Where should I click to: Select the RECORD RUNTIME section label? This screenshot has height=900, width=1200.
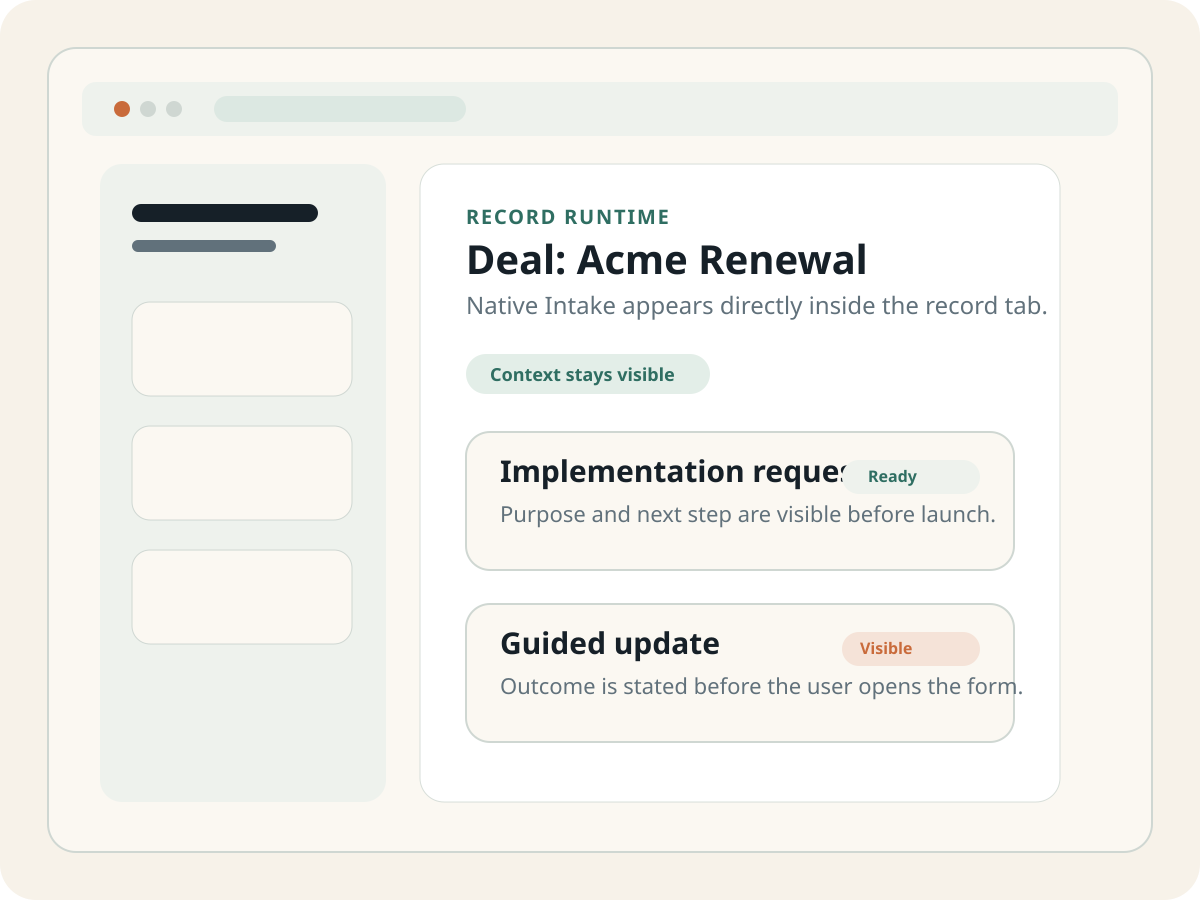567,216
